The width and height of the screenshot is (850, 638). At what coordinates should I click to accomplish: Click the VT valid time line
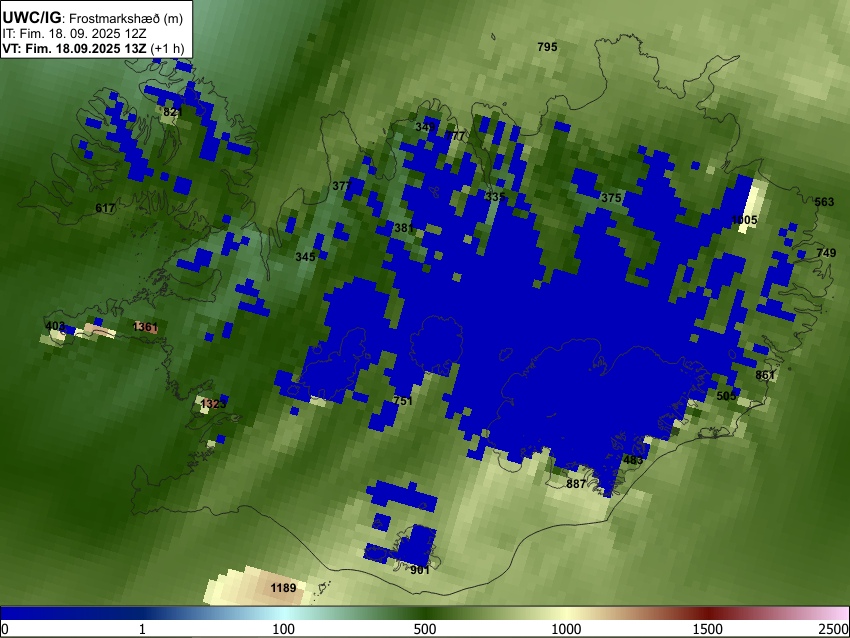pyautogui.click(x=93, y=48)
